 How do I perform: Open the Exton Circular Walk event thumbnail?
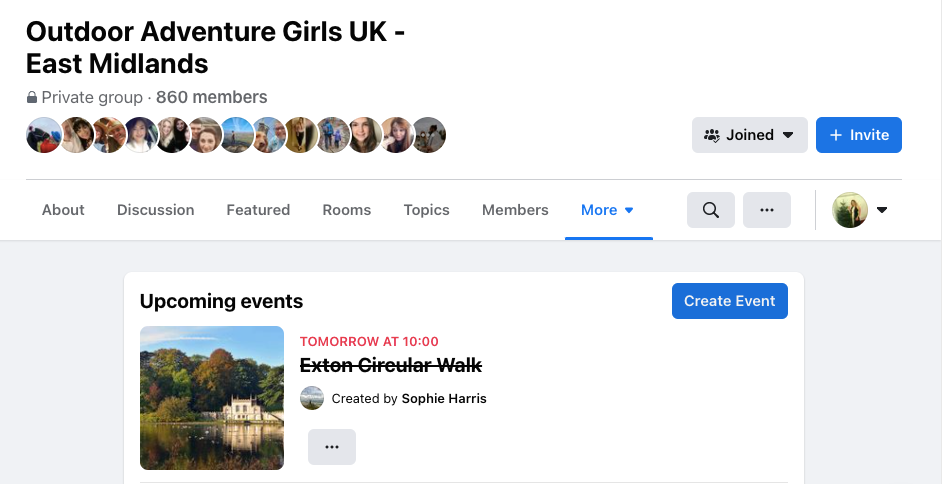[x=212, y=398]
